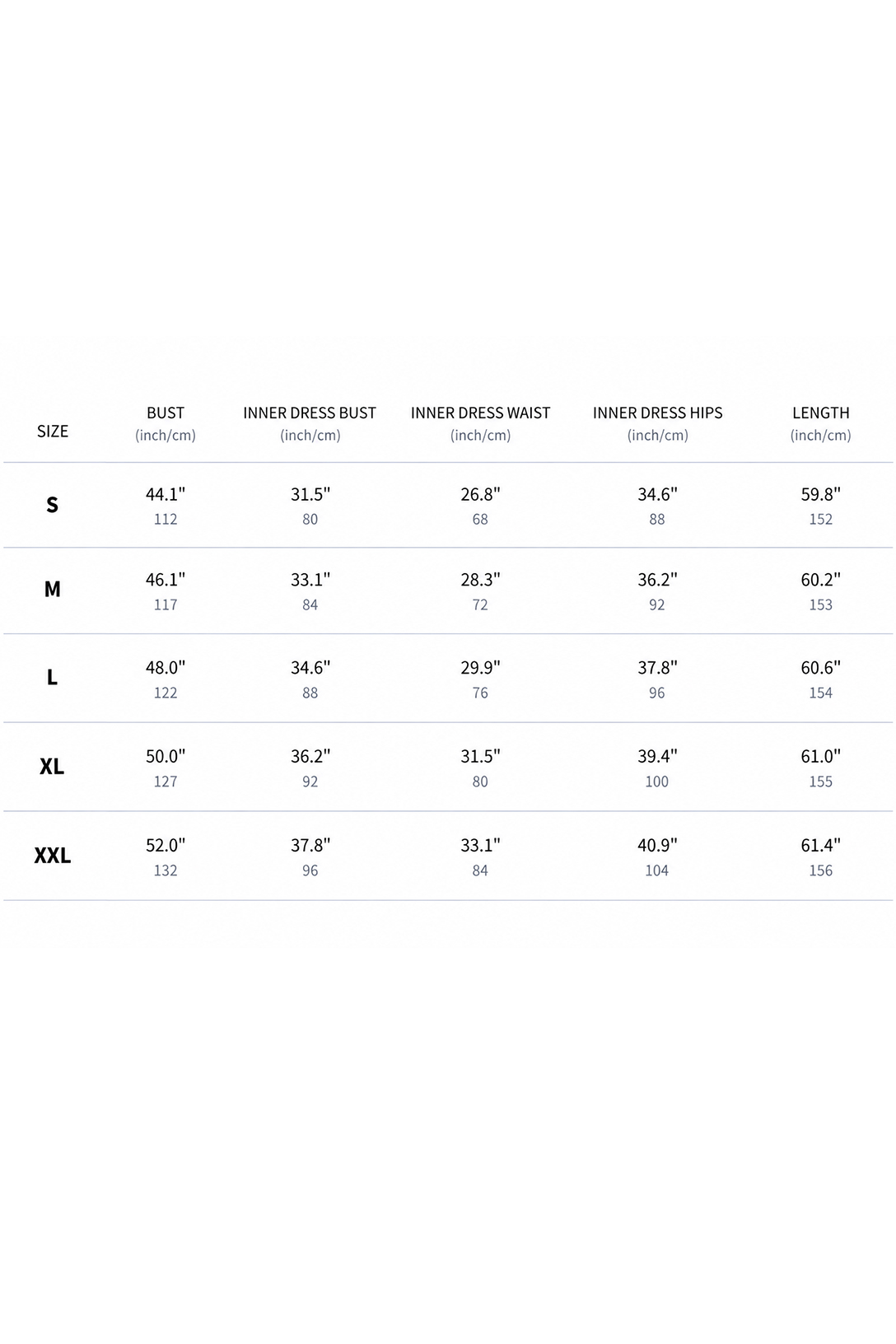Select the BUST column header
Screen dimensions: 896x1344
click(x=166, y=413)
